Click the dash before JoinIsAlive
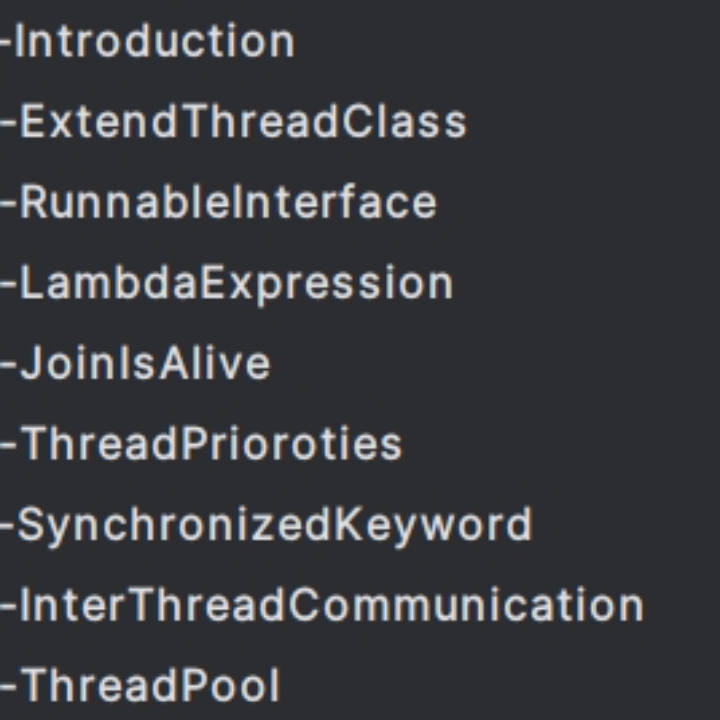The width and height of the screenshot is (720, 720). (7, 365)
